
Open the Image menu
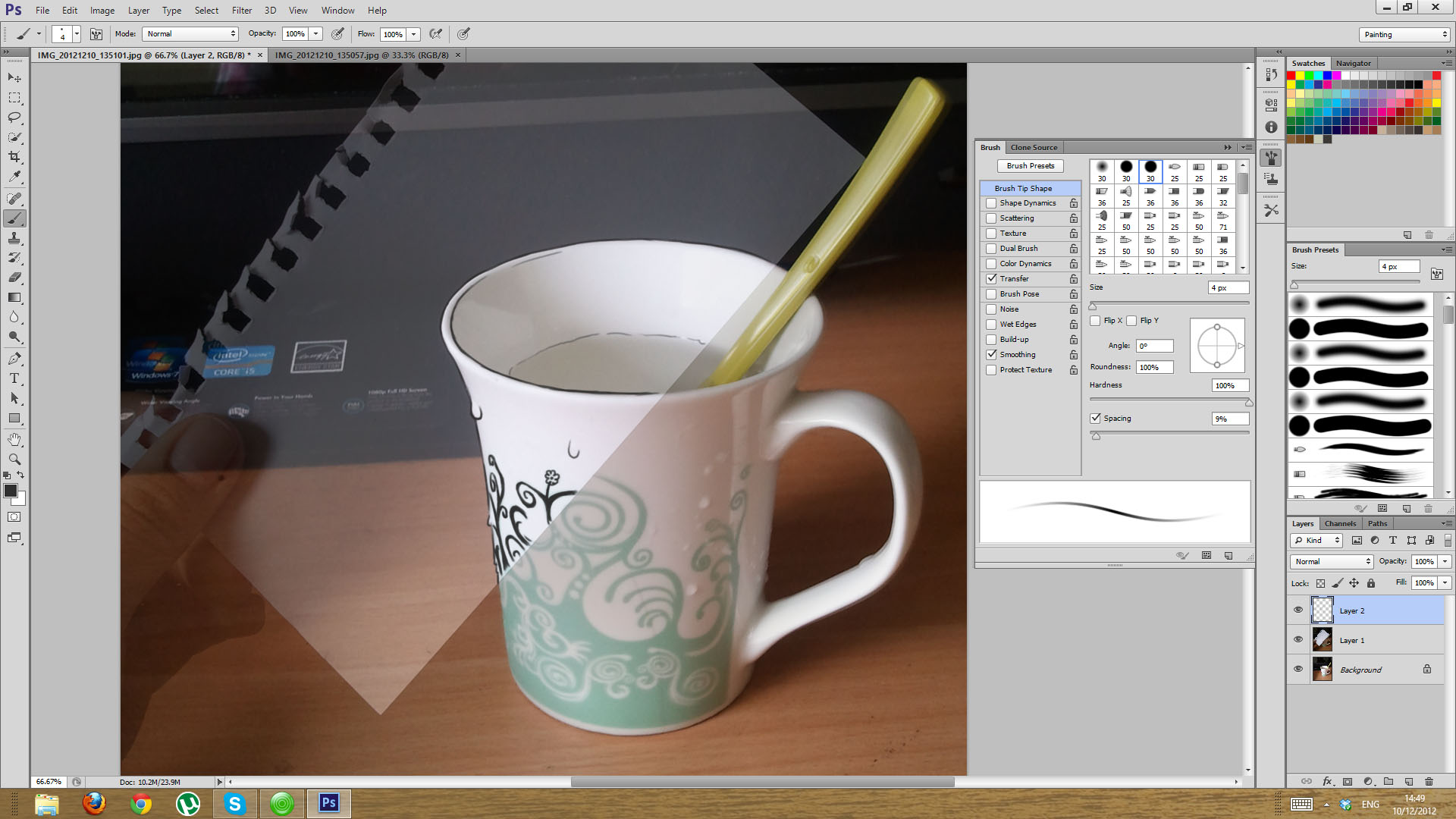102,11
